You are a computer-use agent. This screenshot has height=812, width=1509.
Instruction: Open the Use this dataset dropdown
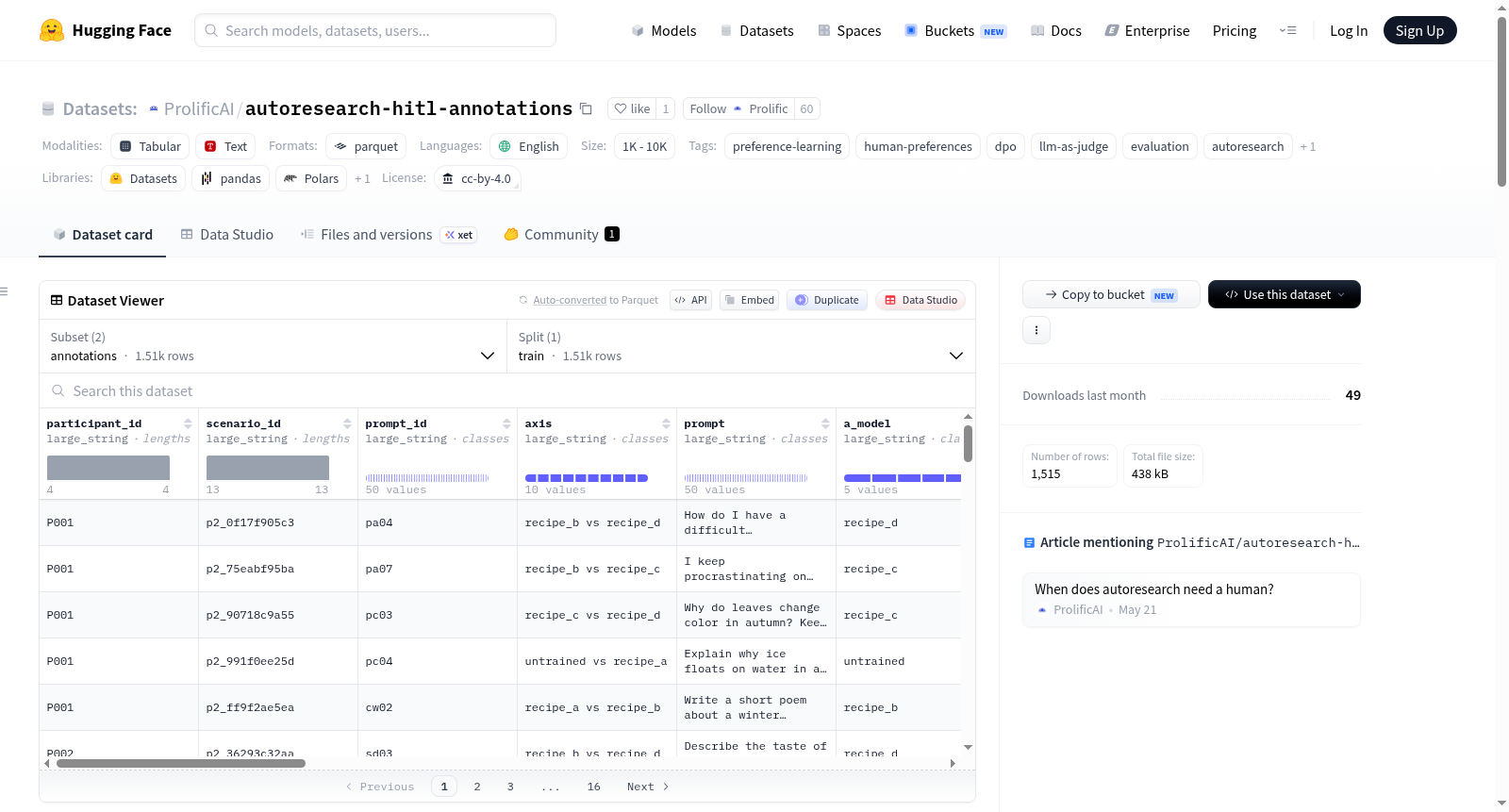click(1284, 294)
